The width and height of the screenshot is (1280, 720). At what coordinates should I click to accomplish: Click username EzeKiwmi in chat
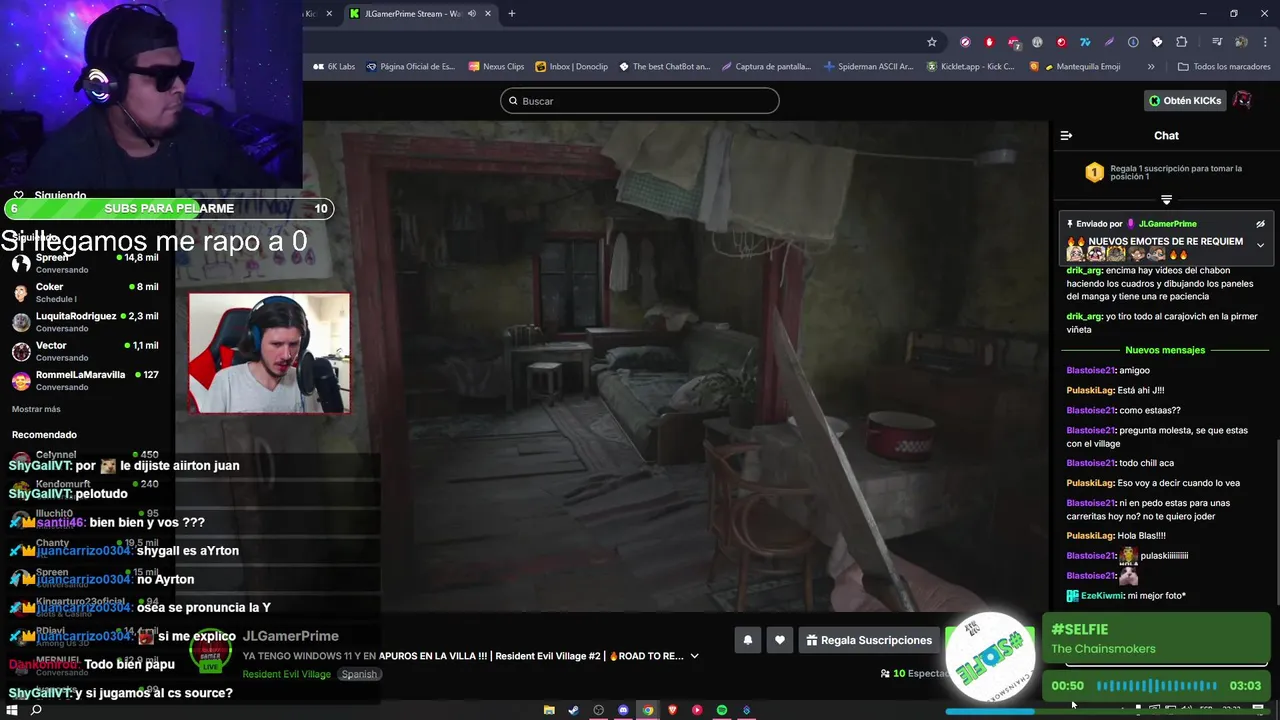tap(1102, 596)
